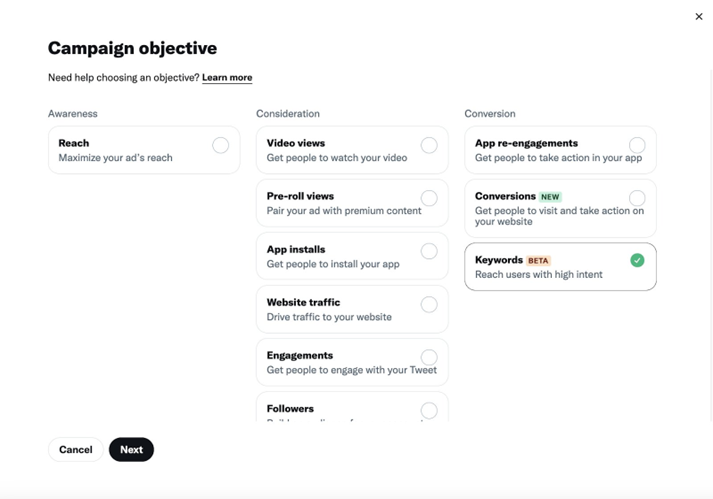Pick the App installs radio button
Image resolution: width=713 pixels, height=499 pixels.
pos(429,251)
